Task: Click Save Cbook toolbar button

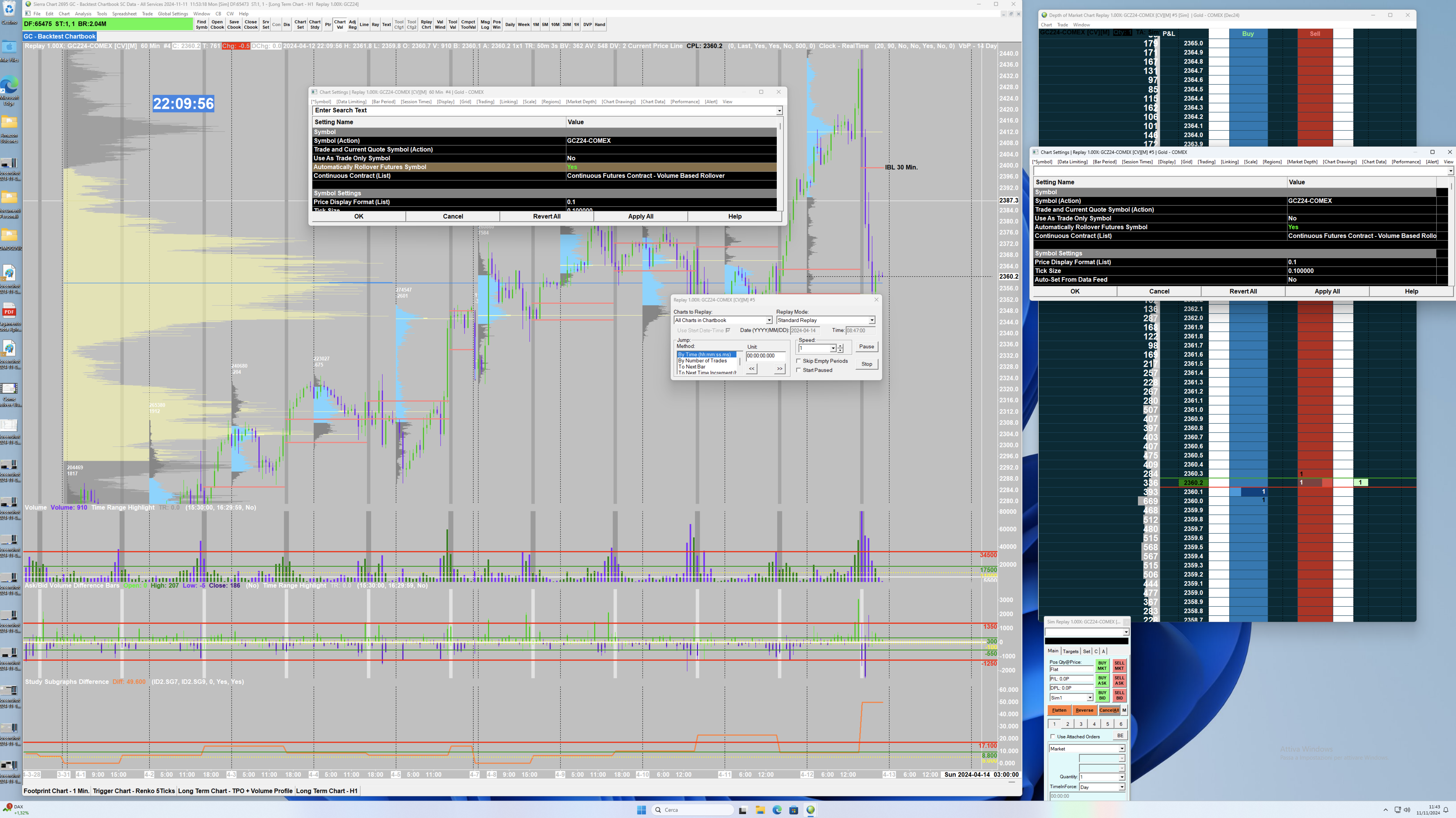Action: (234, 24)
